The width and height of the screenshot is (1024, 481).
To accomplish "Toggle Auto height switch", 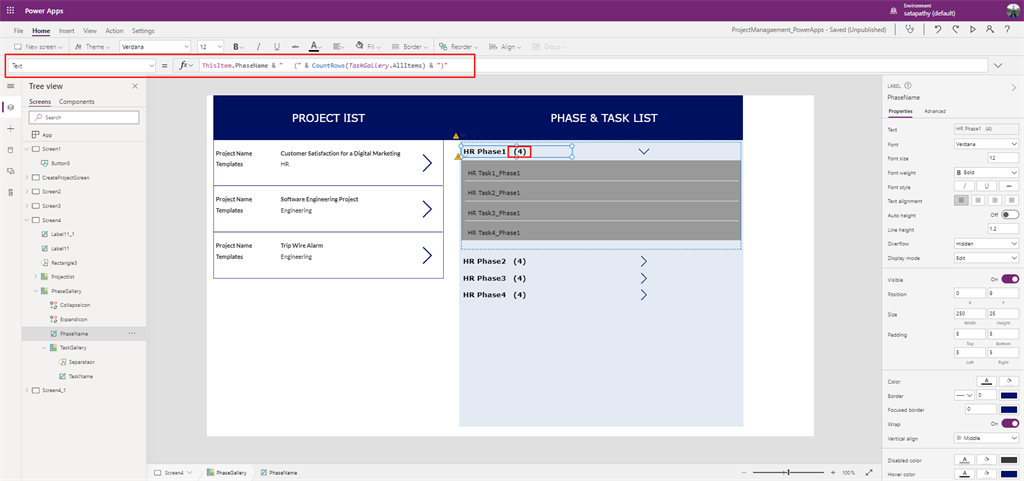I will [x=1010, y=215].
